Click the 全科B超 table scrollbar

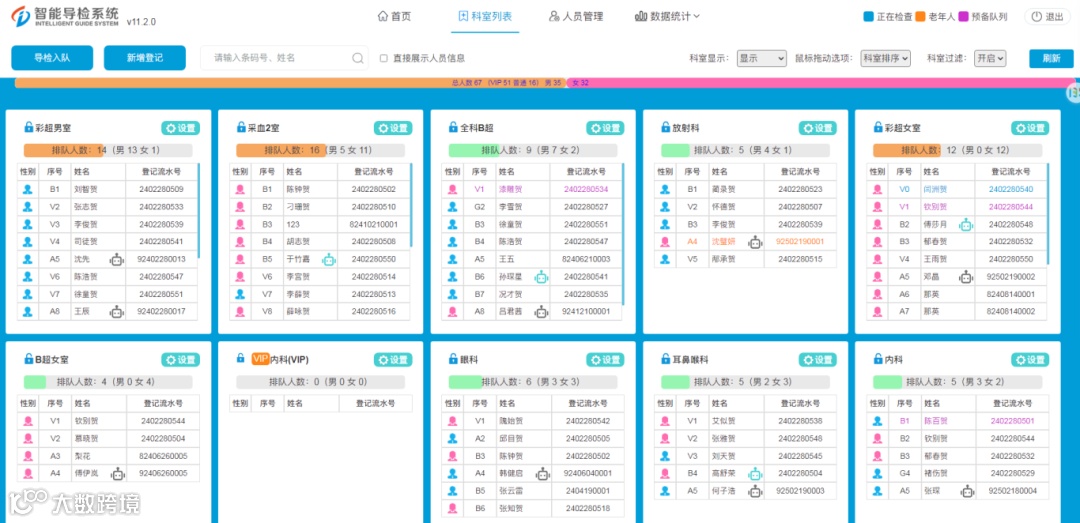623,234
